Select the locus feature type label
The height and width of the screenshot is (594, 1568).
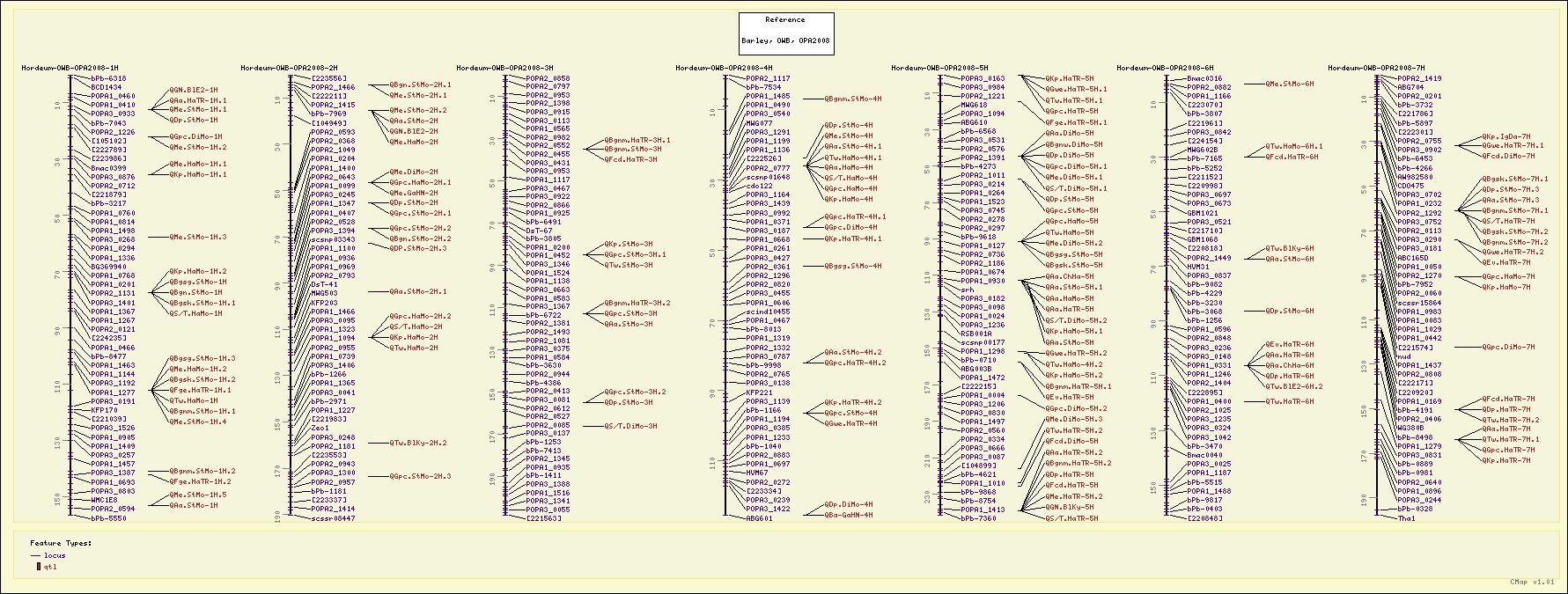(55, 556)
